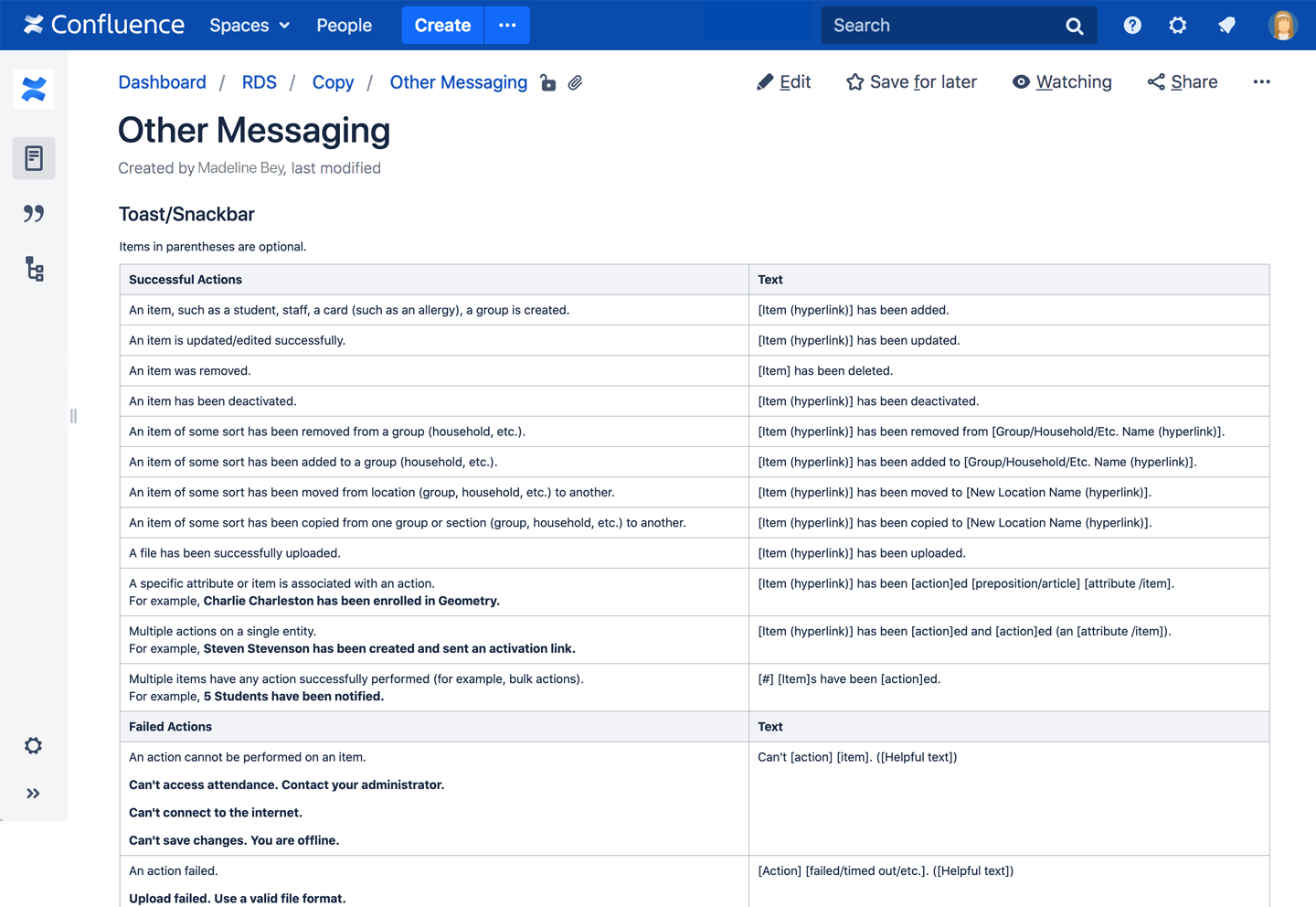Open Blog quote icon in sidebar
1316x907 pixels.
coord(34,214)
